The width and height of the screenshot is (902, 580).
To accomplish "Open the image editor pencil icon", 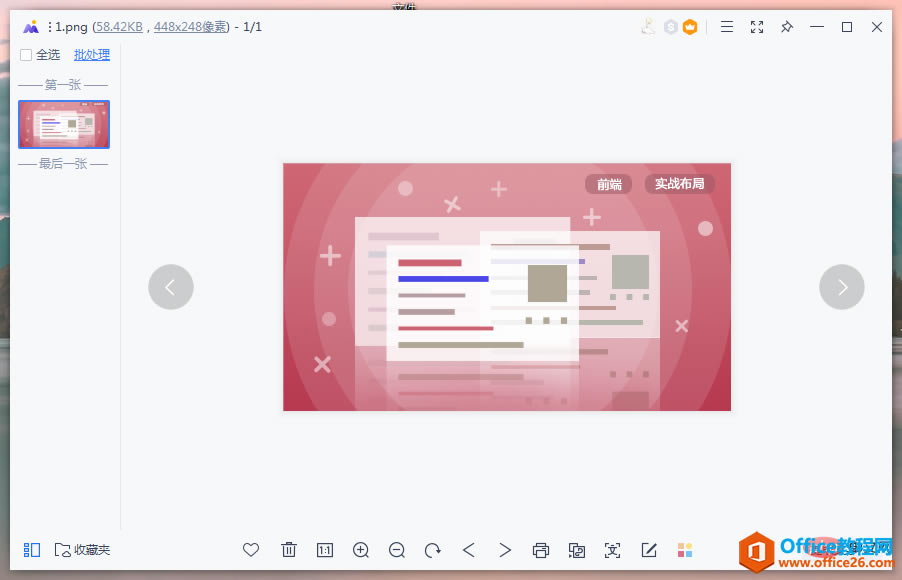I will click(649, 550).
